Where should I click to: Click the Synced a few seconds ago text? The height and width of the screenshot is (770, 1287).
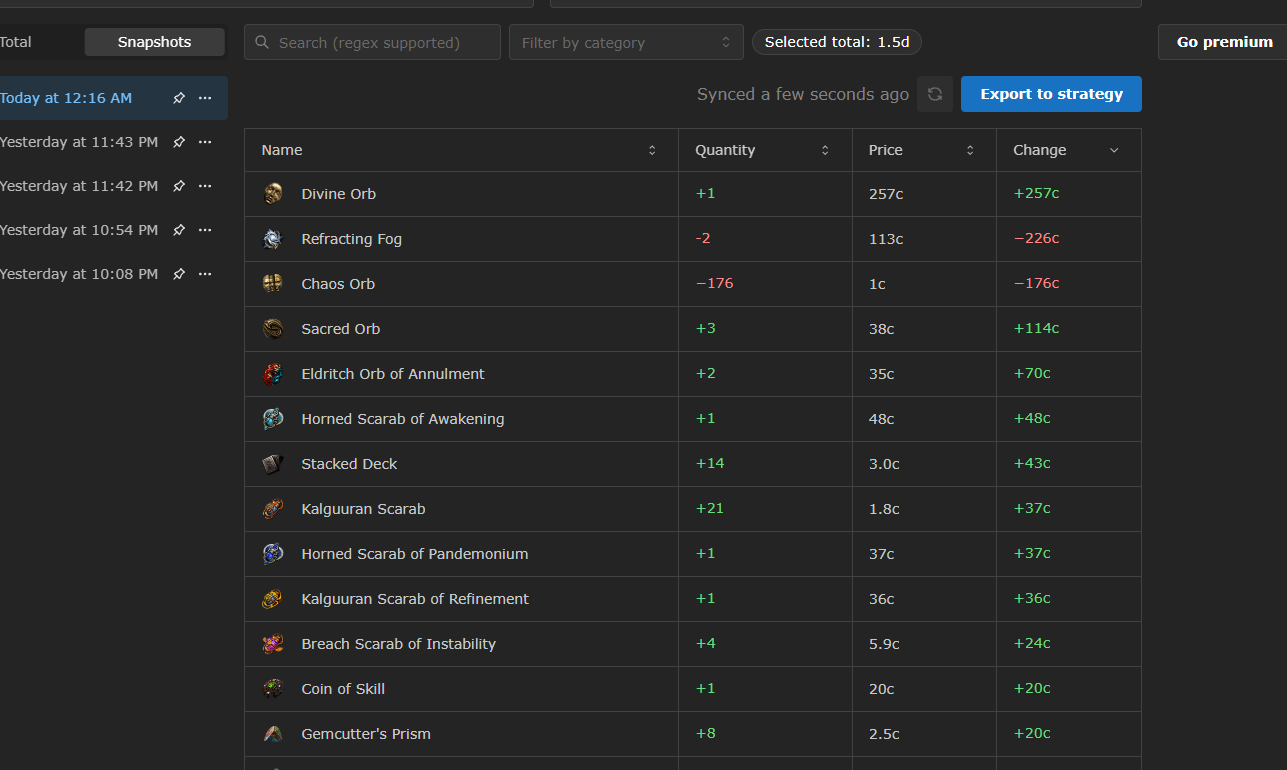coord(803,94)
